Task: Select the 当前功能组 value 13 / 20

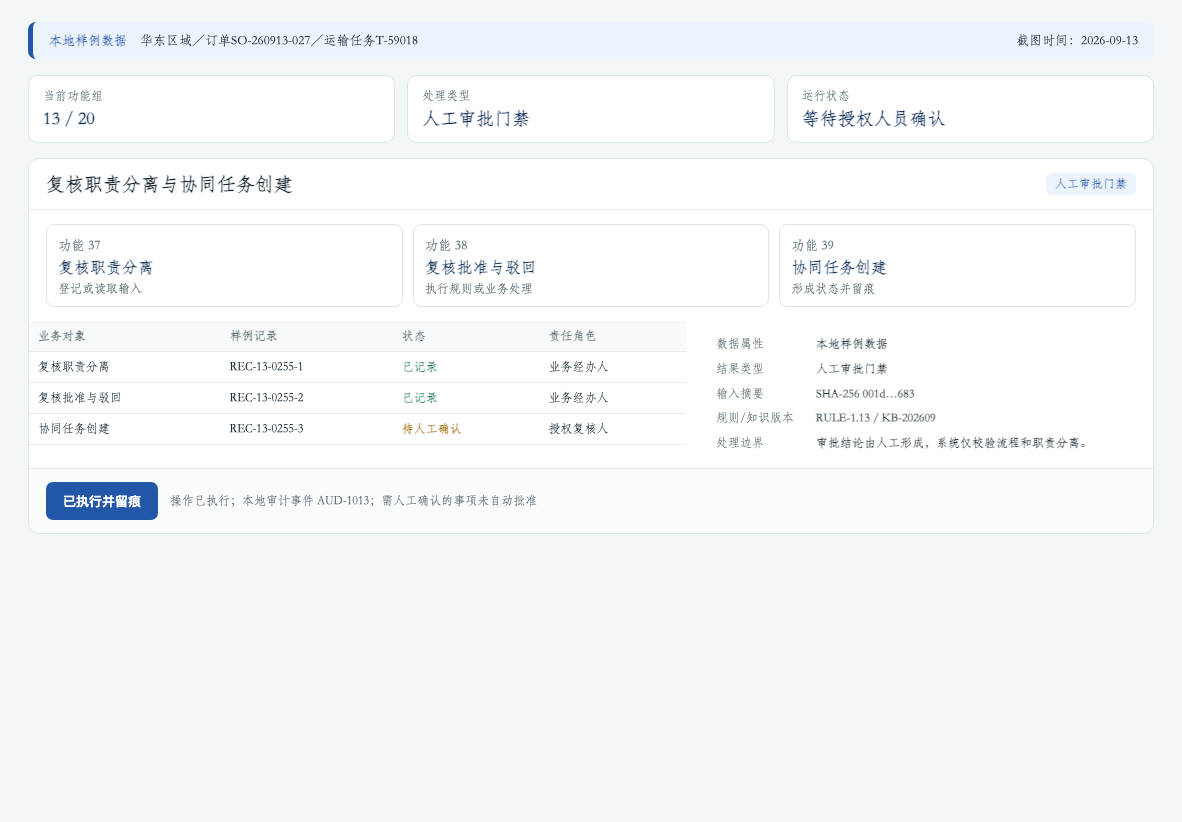Action: tap(69, 118)
